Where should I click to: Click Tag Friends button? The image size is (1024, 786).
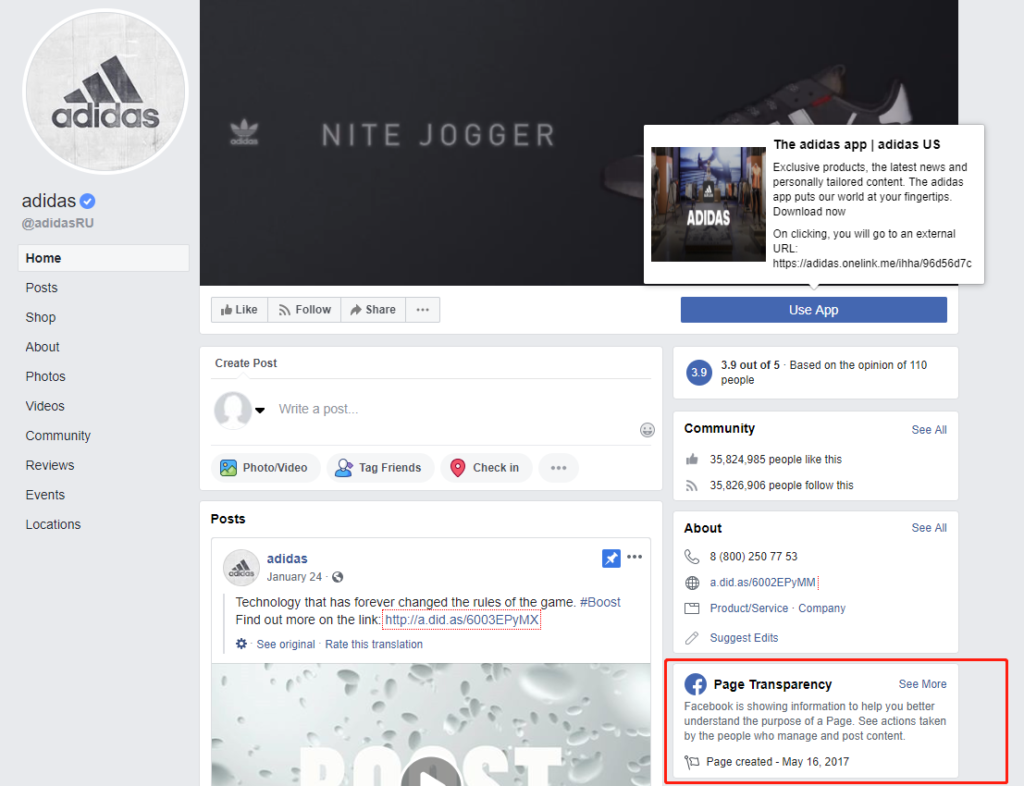pos(380,468)
